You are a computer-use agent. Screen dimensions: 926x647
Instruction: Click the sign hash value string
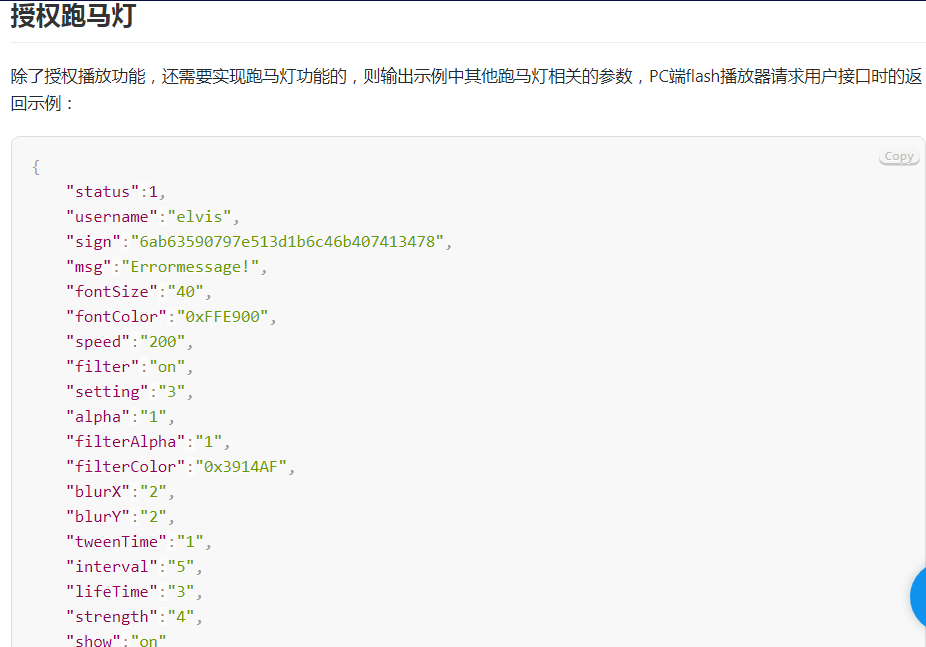[287, 241]
